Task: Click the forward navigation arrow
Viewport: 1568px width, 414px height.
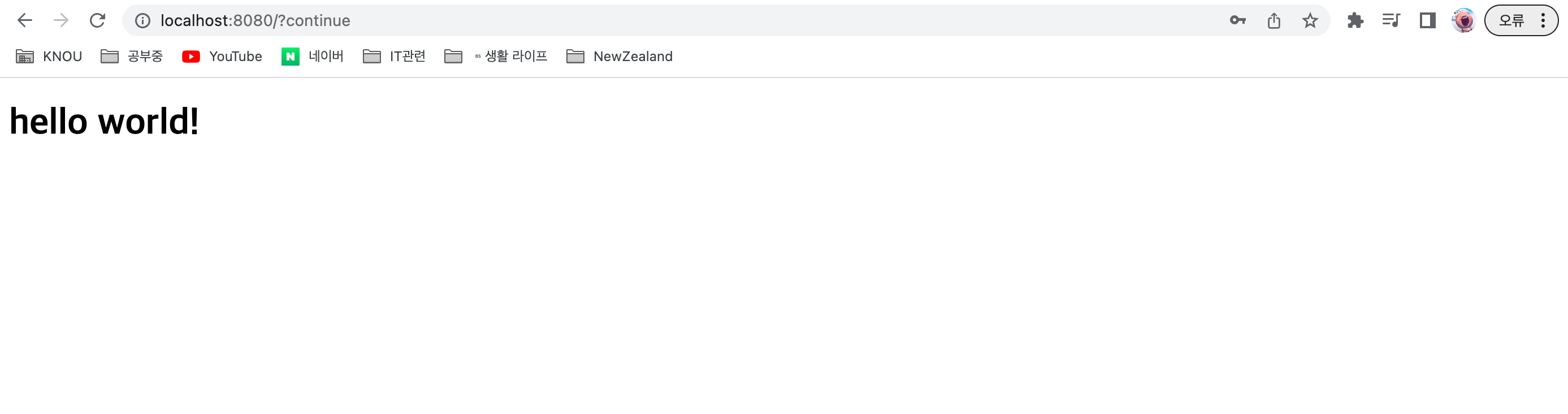Action: [61, 21]
